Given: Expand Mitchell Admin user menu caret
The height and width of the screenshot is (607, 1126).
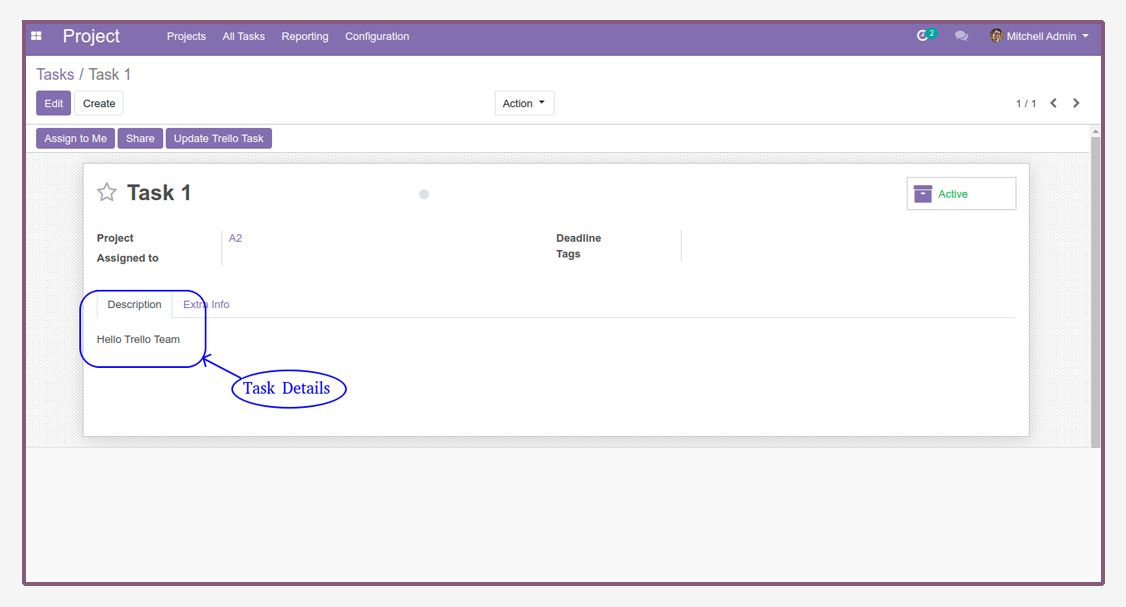Looking at the screenshot, I should coord(1086,36).
